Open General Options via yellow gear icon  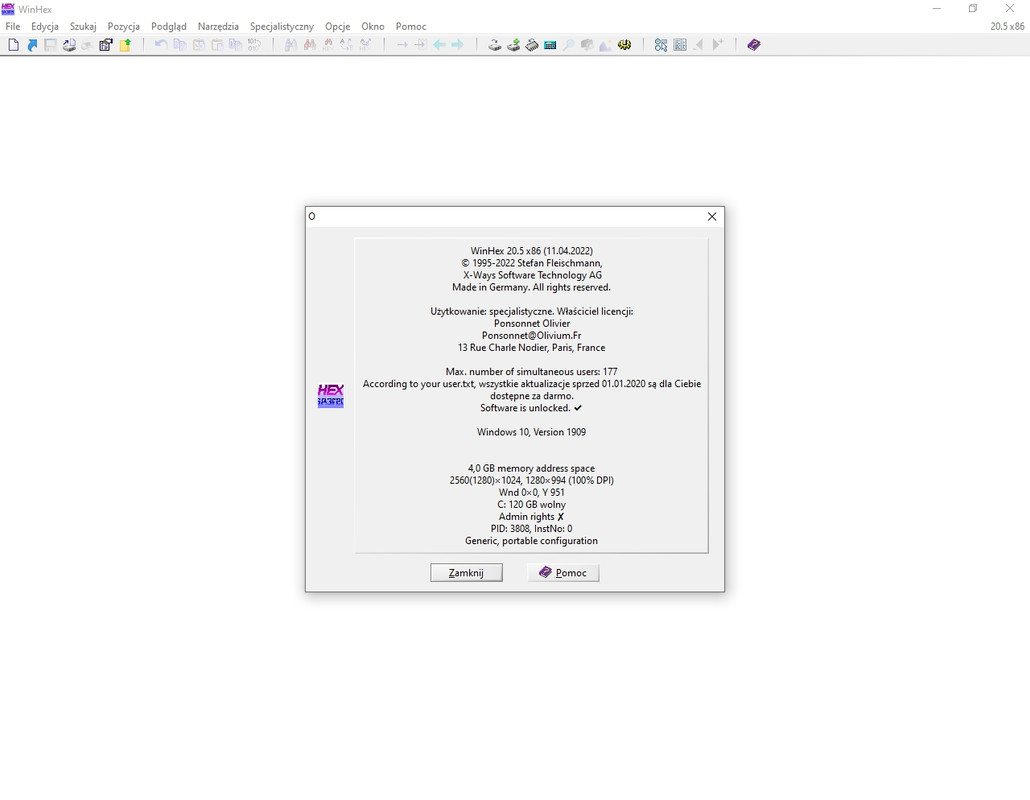coord(625,45)
